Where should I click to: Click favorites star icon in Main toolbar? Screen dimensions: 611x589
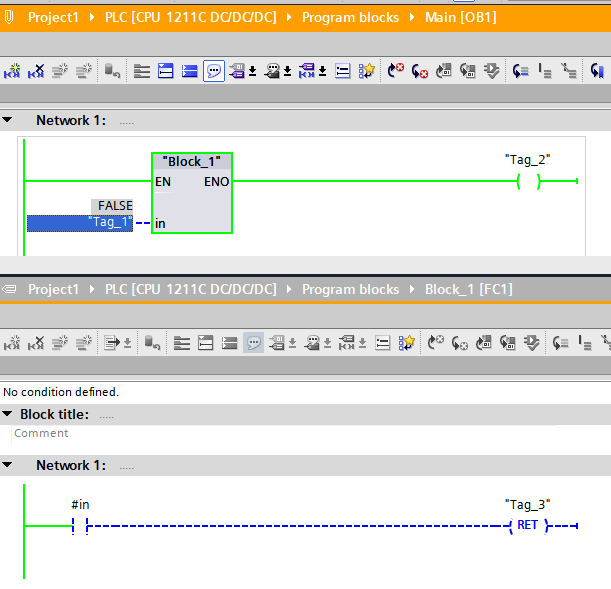(x=367, y=71)
